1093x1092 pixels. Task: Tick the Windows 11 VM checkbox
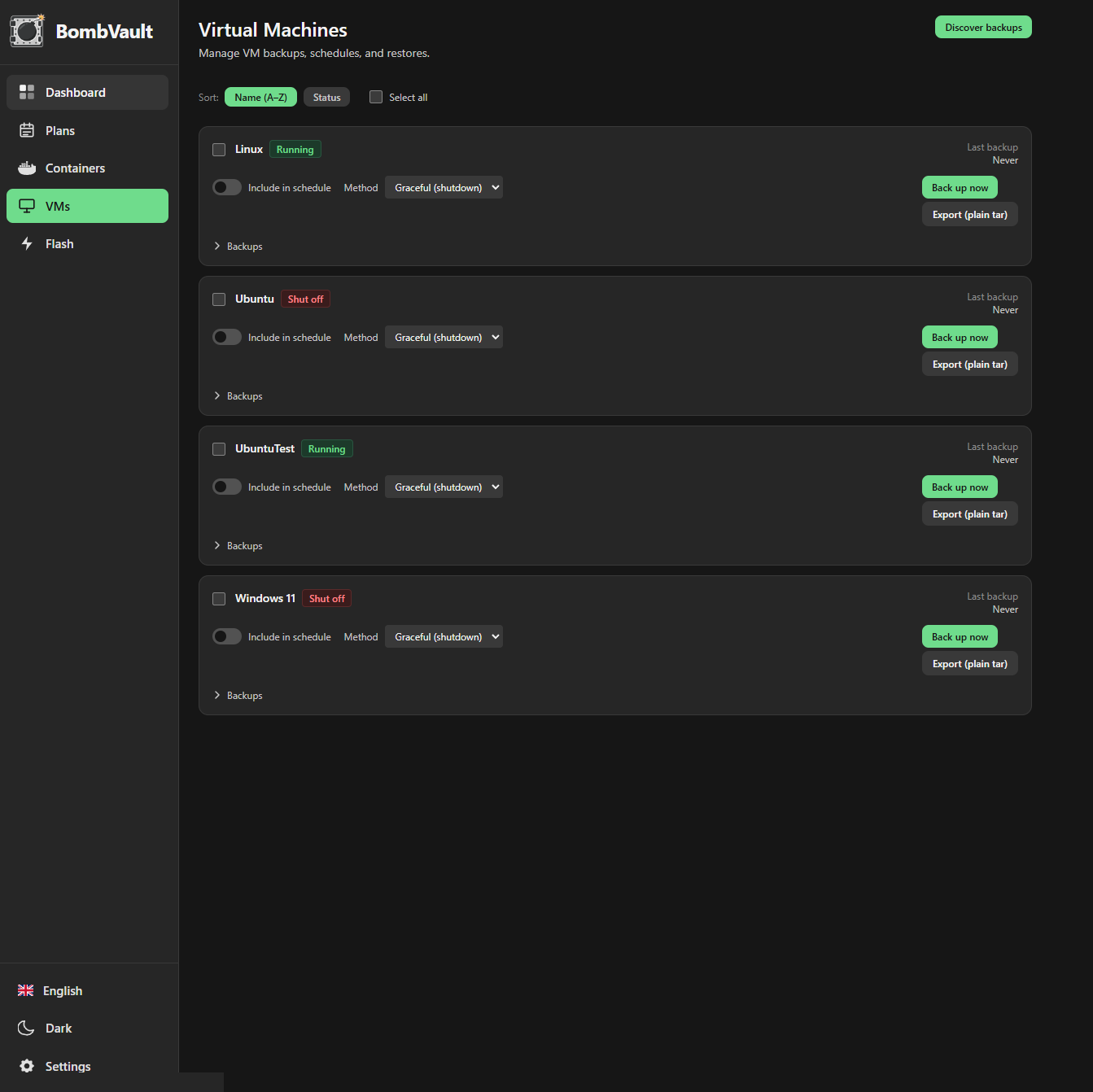pyautogui.click(x=219, y=599)
